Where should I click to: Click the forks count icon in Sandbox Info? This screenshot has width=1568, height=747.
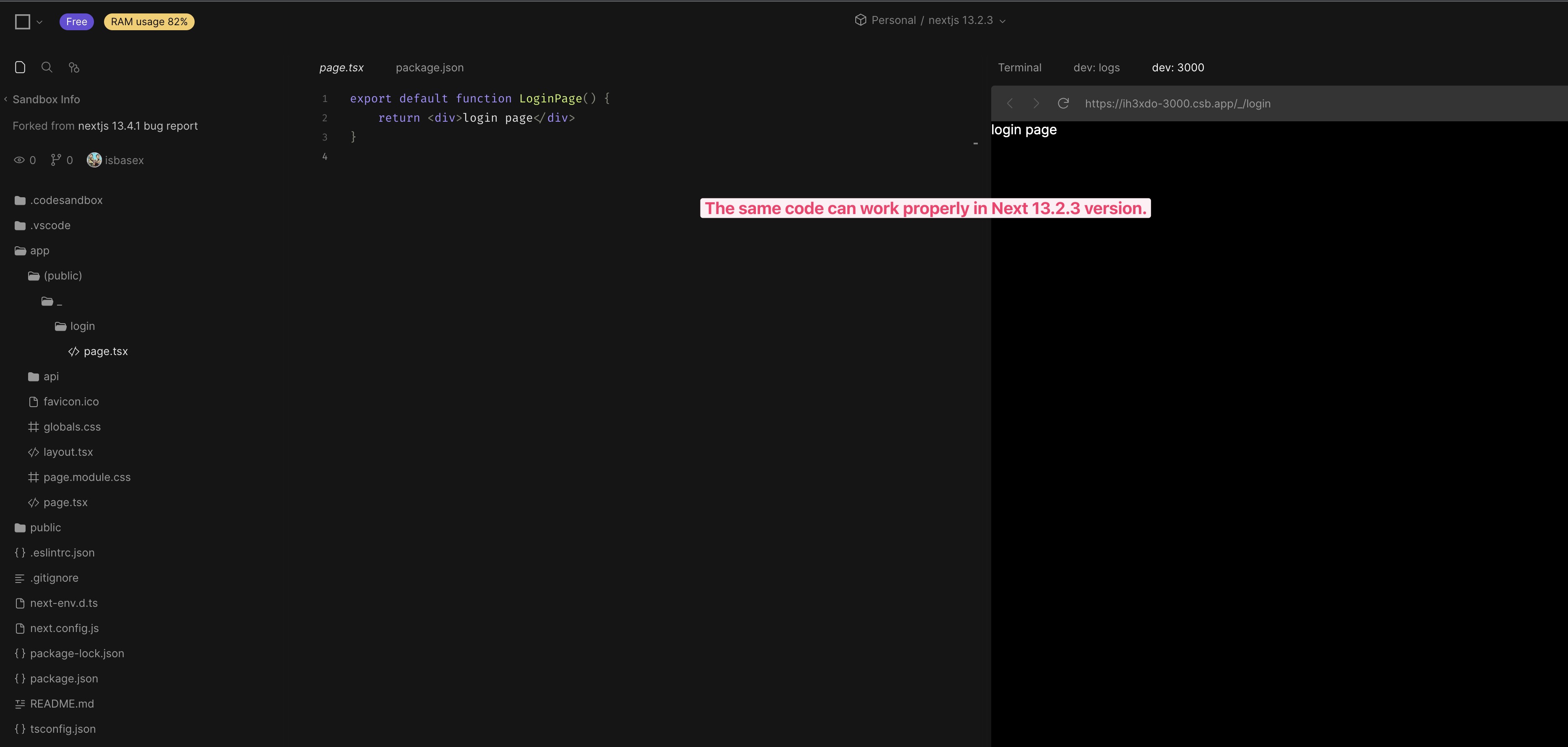(x=57, y=159)
